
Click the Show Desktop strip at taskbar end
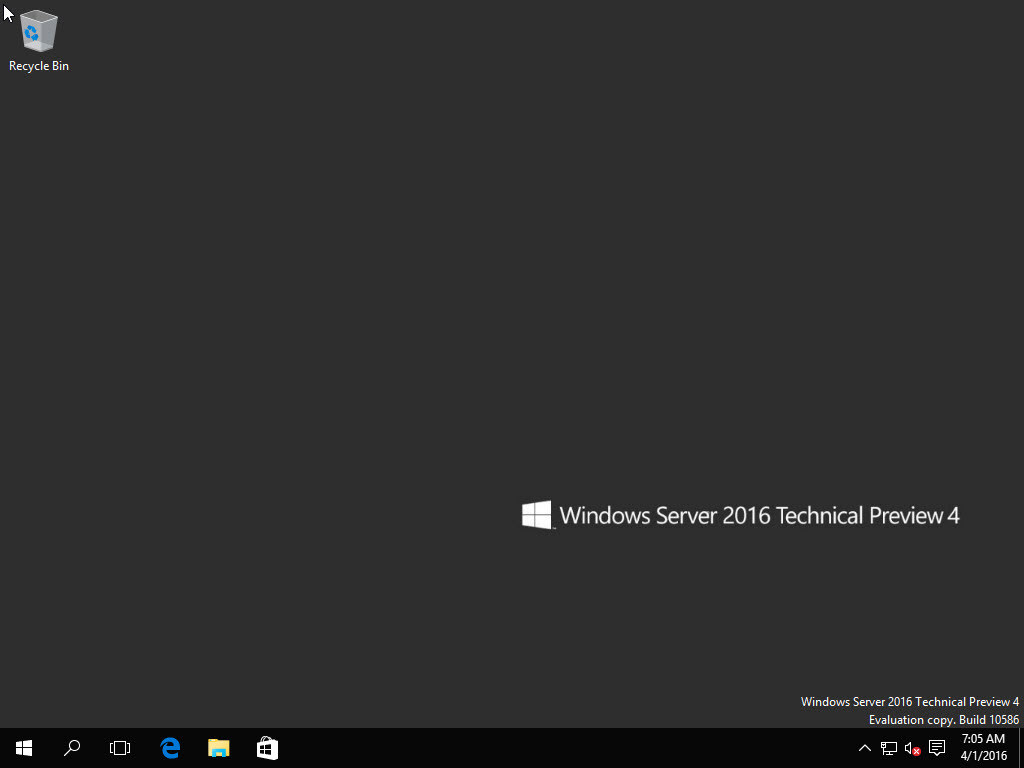click(1021, 747)
